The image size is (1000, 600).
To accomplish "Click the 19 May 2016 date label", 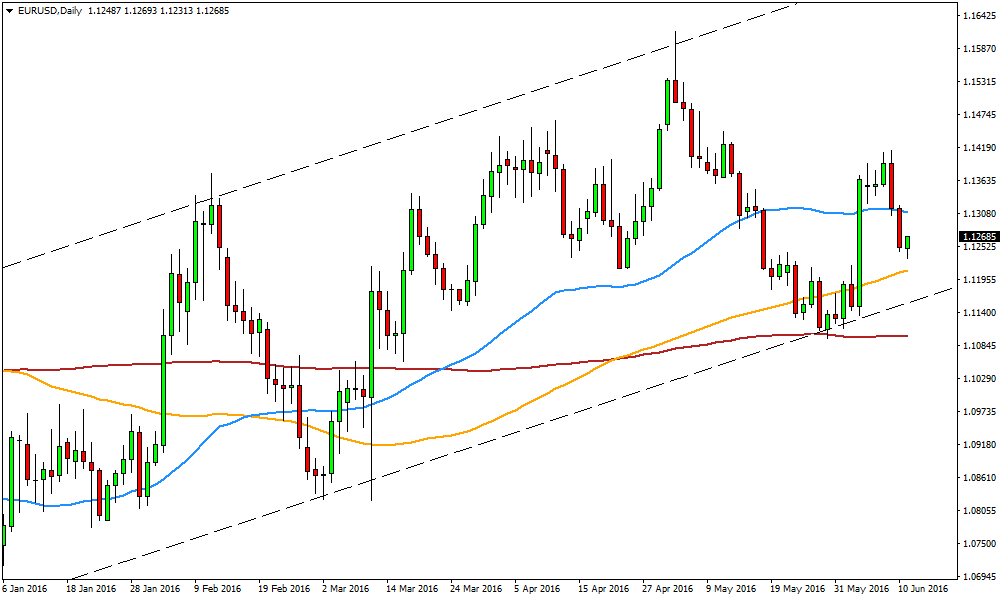I will 796,589.
